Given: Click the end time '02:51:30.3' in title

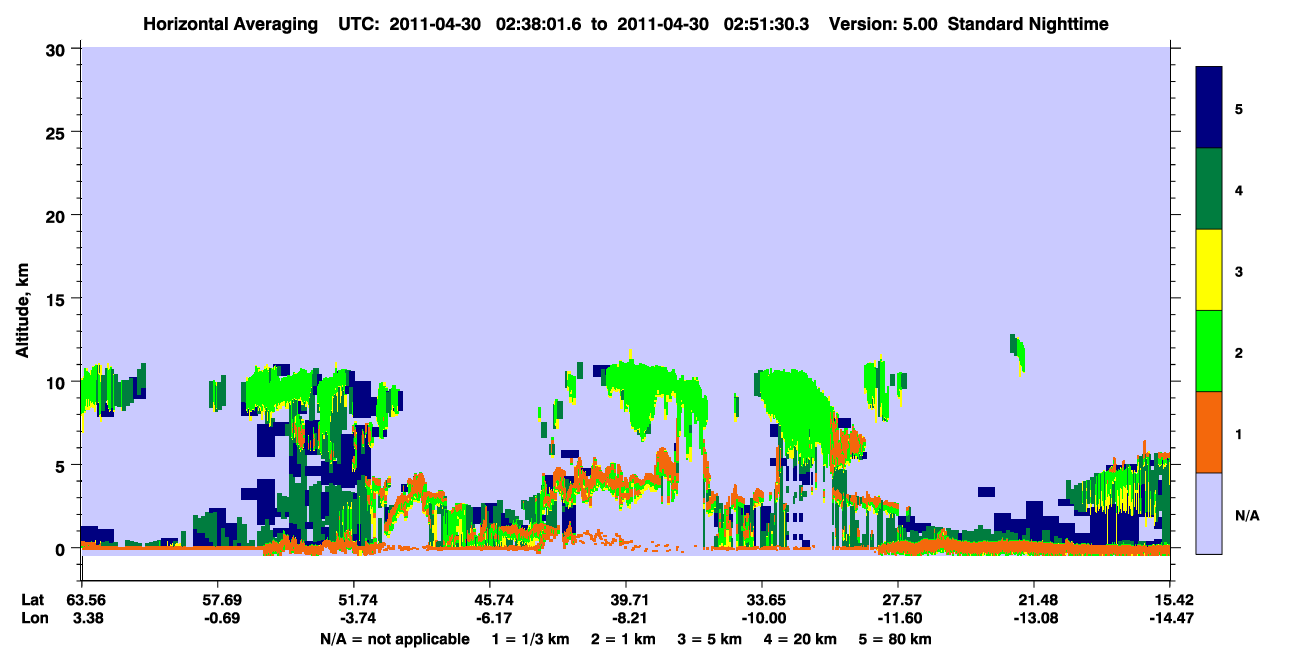Looking at the screenshot, I should pos(768,24).
